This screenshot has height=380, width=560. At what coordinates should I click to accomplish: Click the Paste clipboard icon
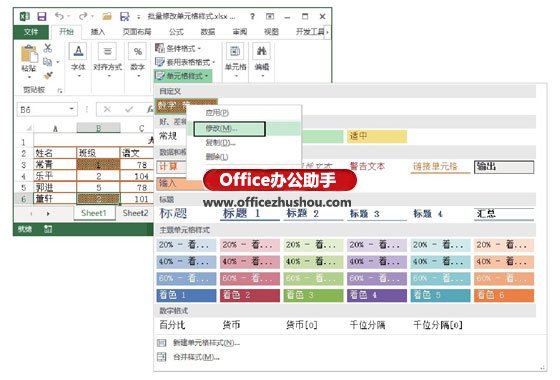tap(29, 54)
